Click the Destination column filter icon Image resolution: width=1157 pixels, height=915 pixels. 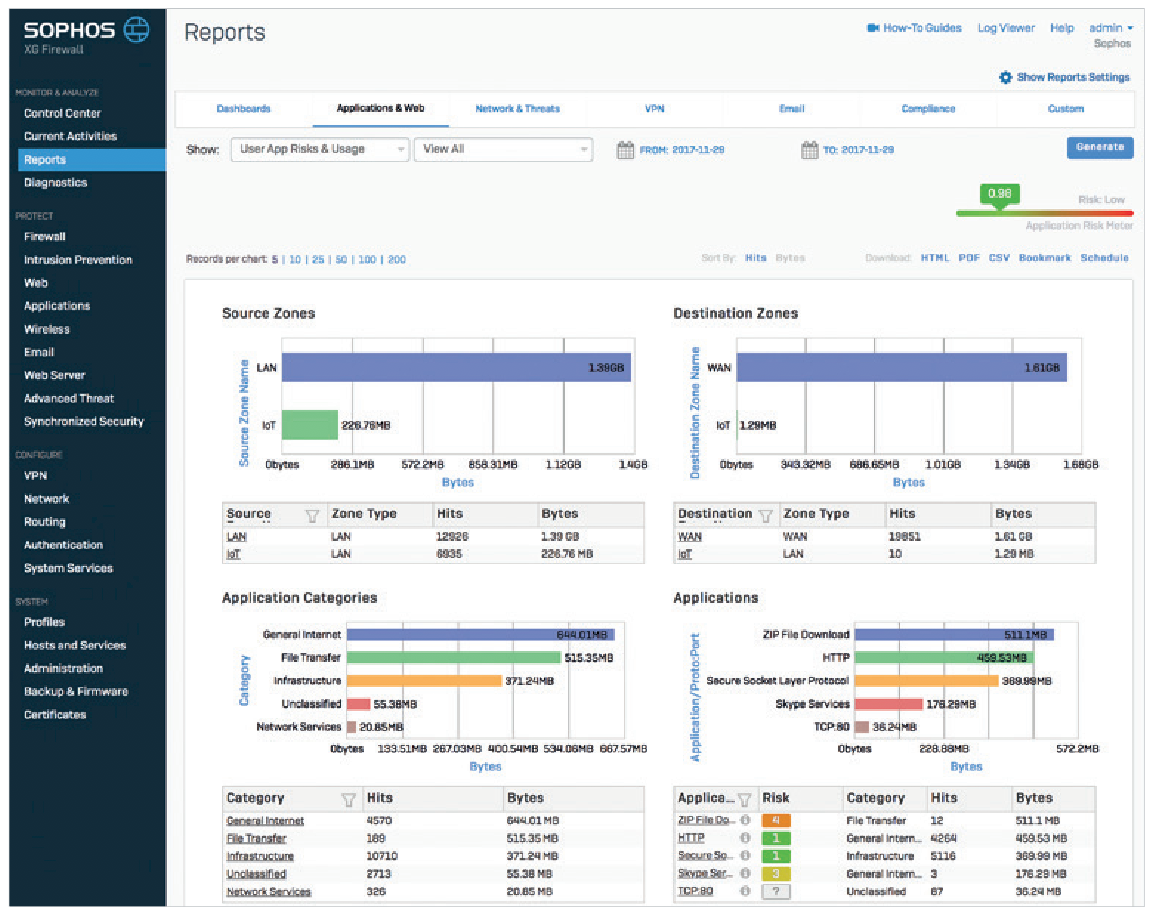coord(765,516)
